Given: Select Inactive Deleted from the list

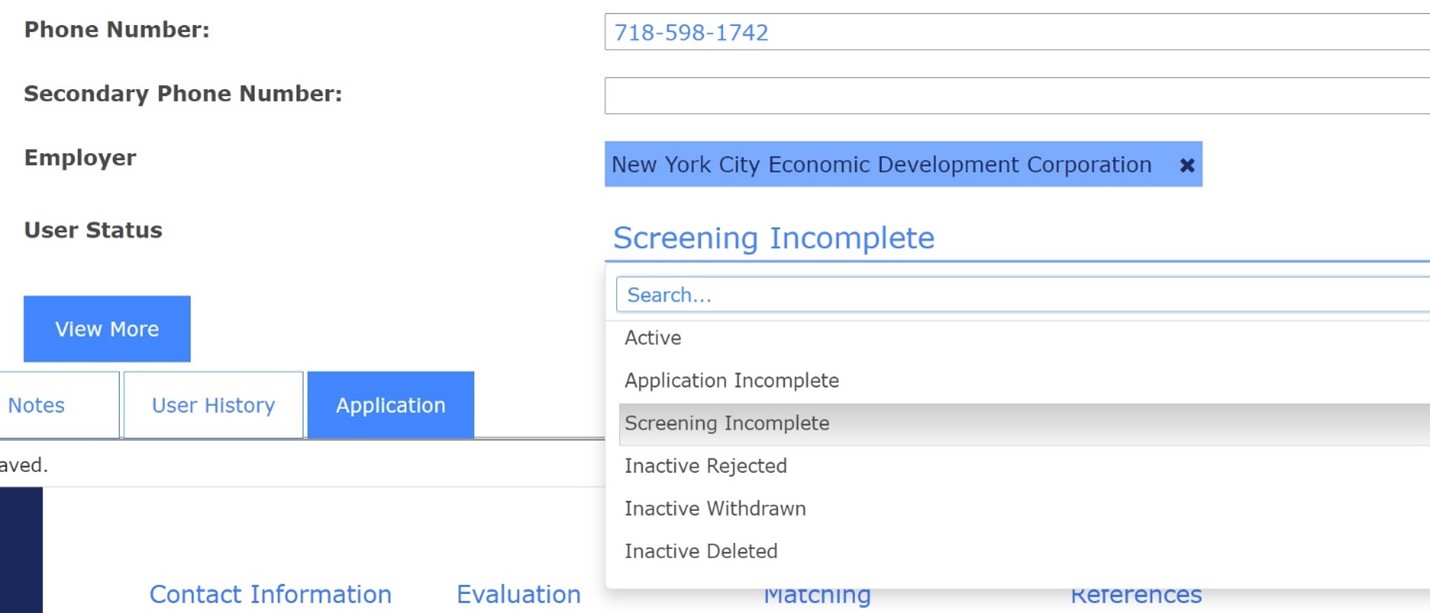Looking at the screenshot, I should click(x=701, y=551).
